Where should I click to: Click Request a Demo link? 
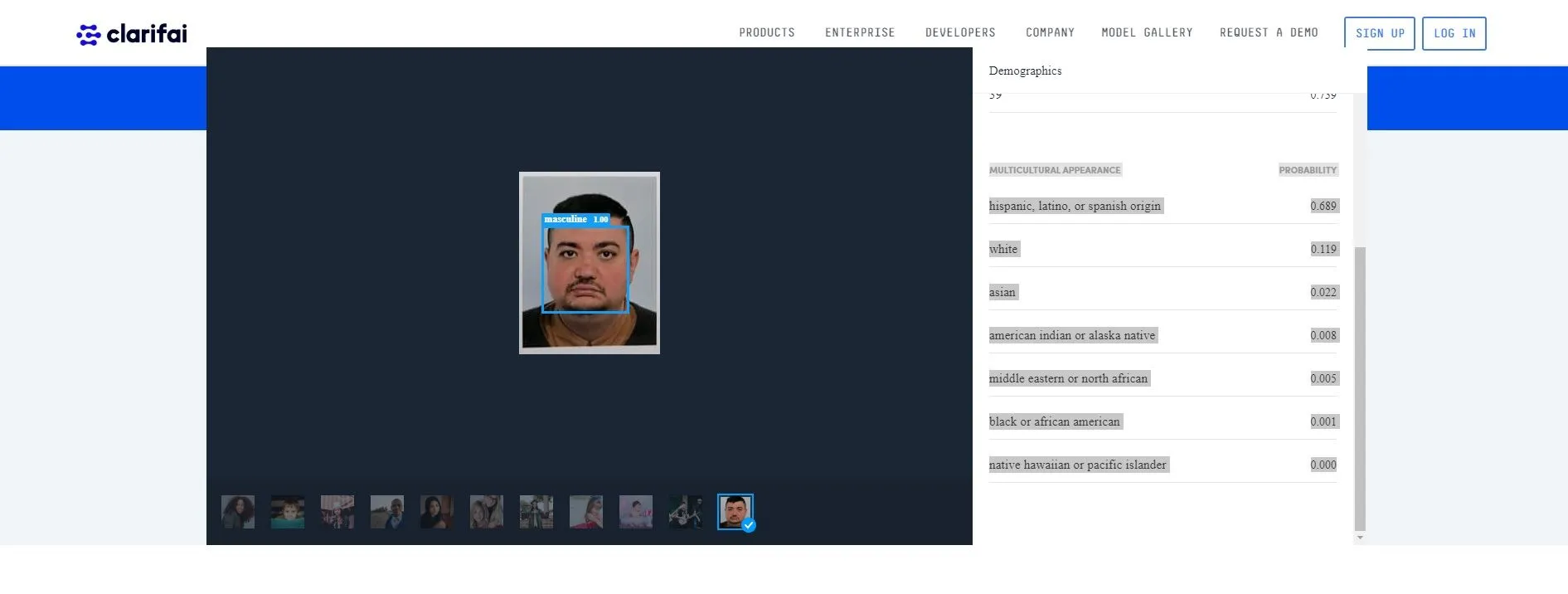pyautogui.click(x=1269, y=33)
